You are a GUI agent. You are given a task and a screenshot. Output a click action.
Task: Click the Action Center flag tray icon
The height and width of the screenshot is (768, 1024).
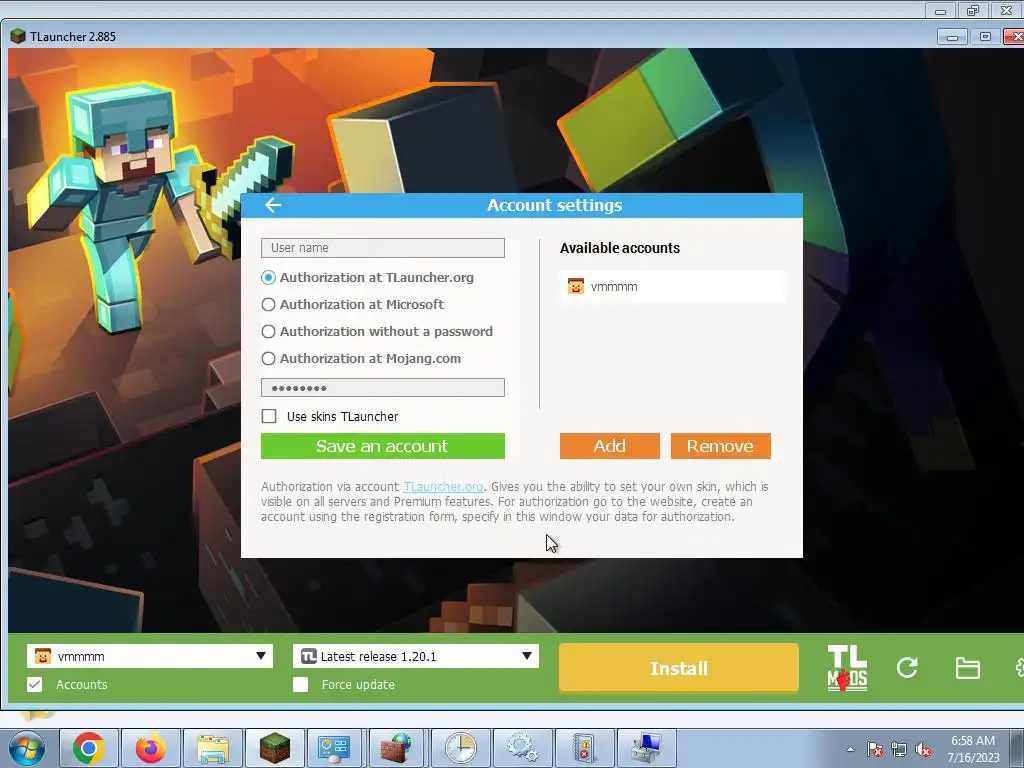(875, 749)
